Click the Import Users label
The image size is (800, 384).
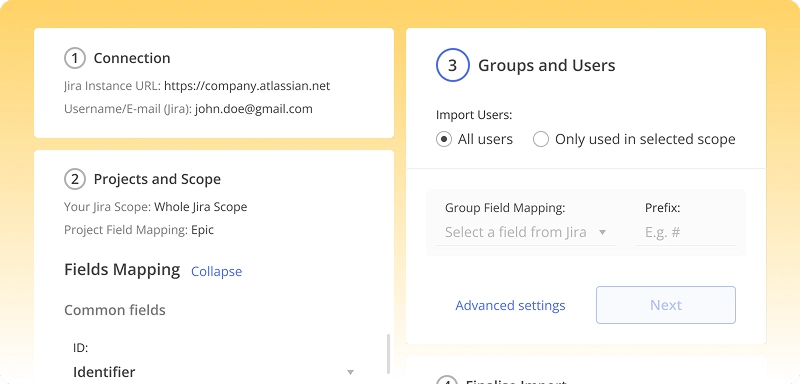(474, 115)
